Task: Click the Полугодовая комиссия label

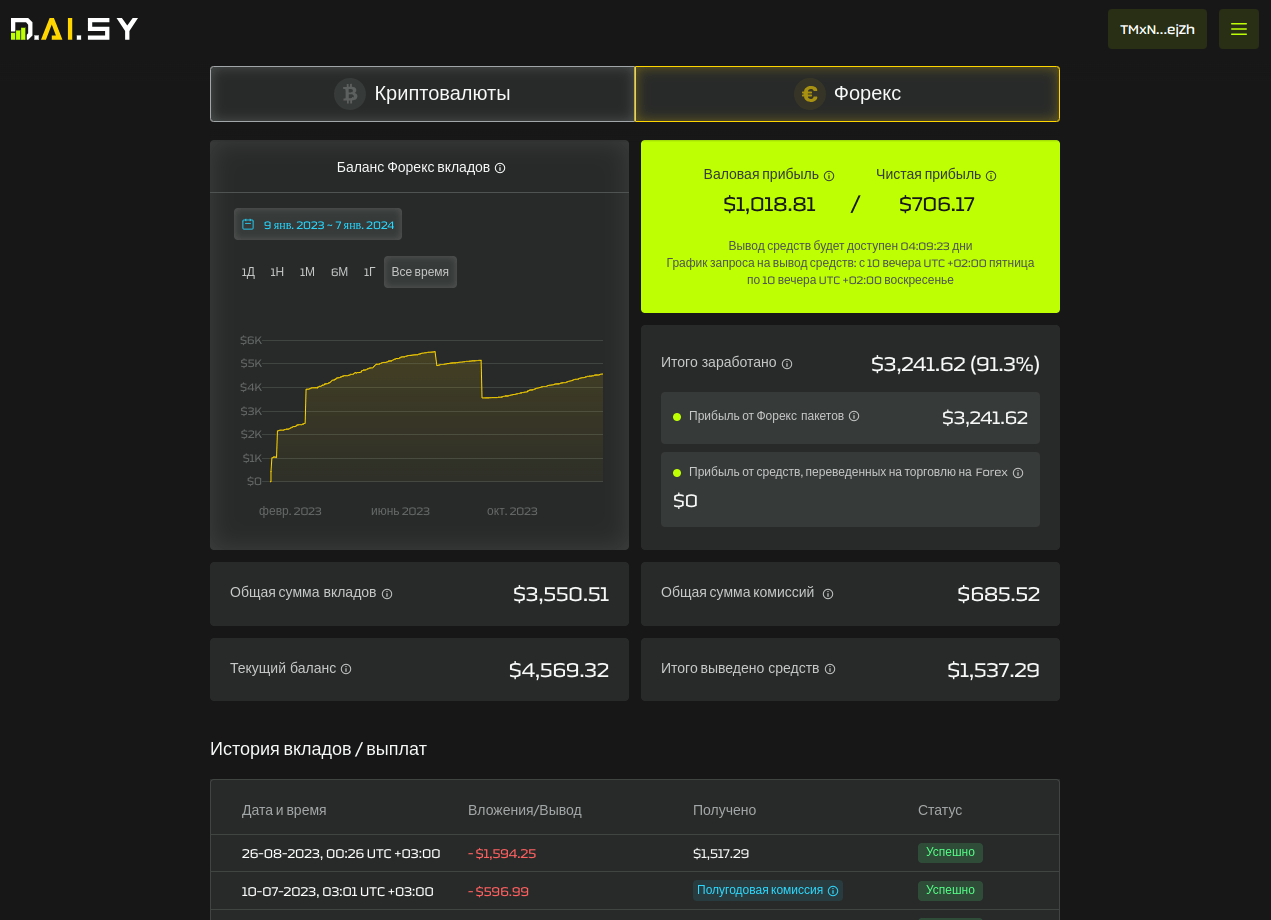Action: 760,890
